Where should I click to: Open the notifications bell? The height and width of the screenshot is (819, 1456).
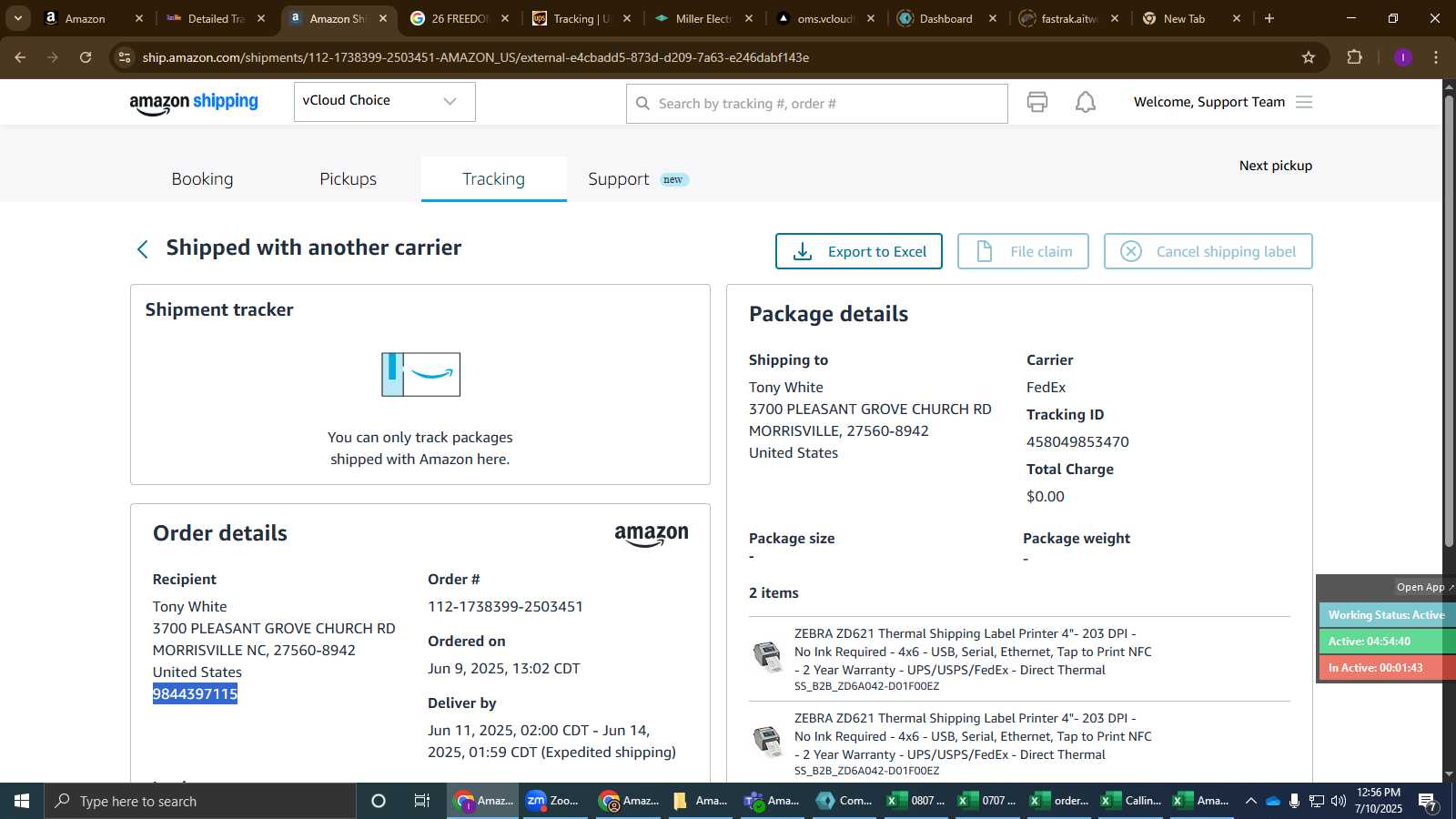pyautogui.click(x=1086, y=102)
